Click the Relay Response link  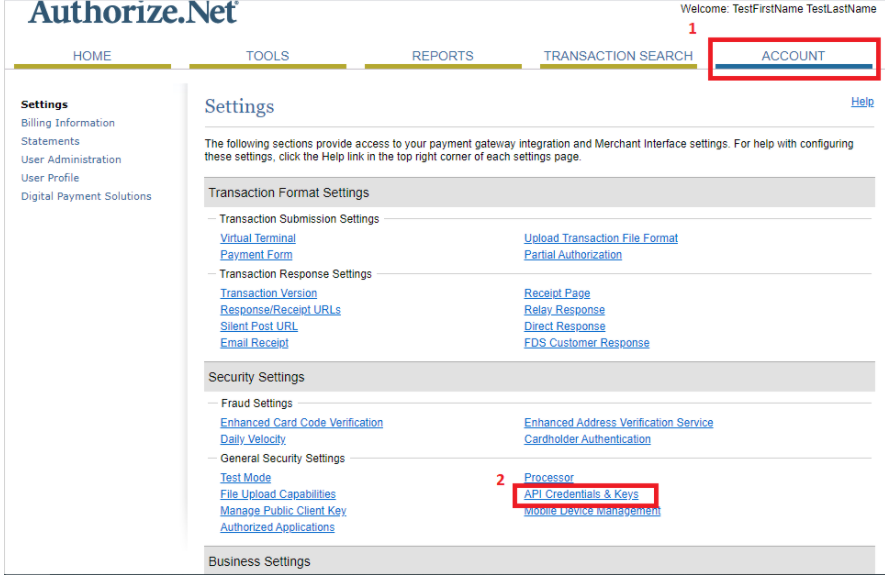564,310
